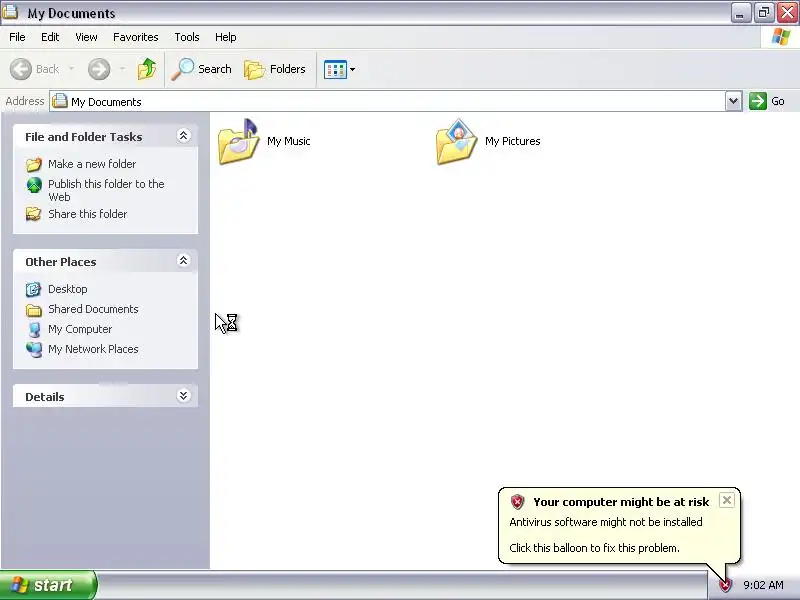Click the Make a new folder icon
This screenshot has height=600, width=800.
(x=34, y=164)
